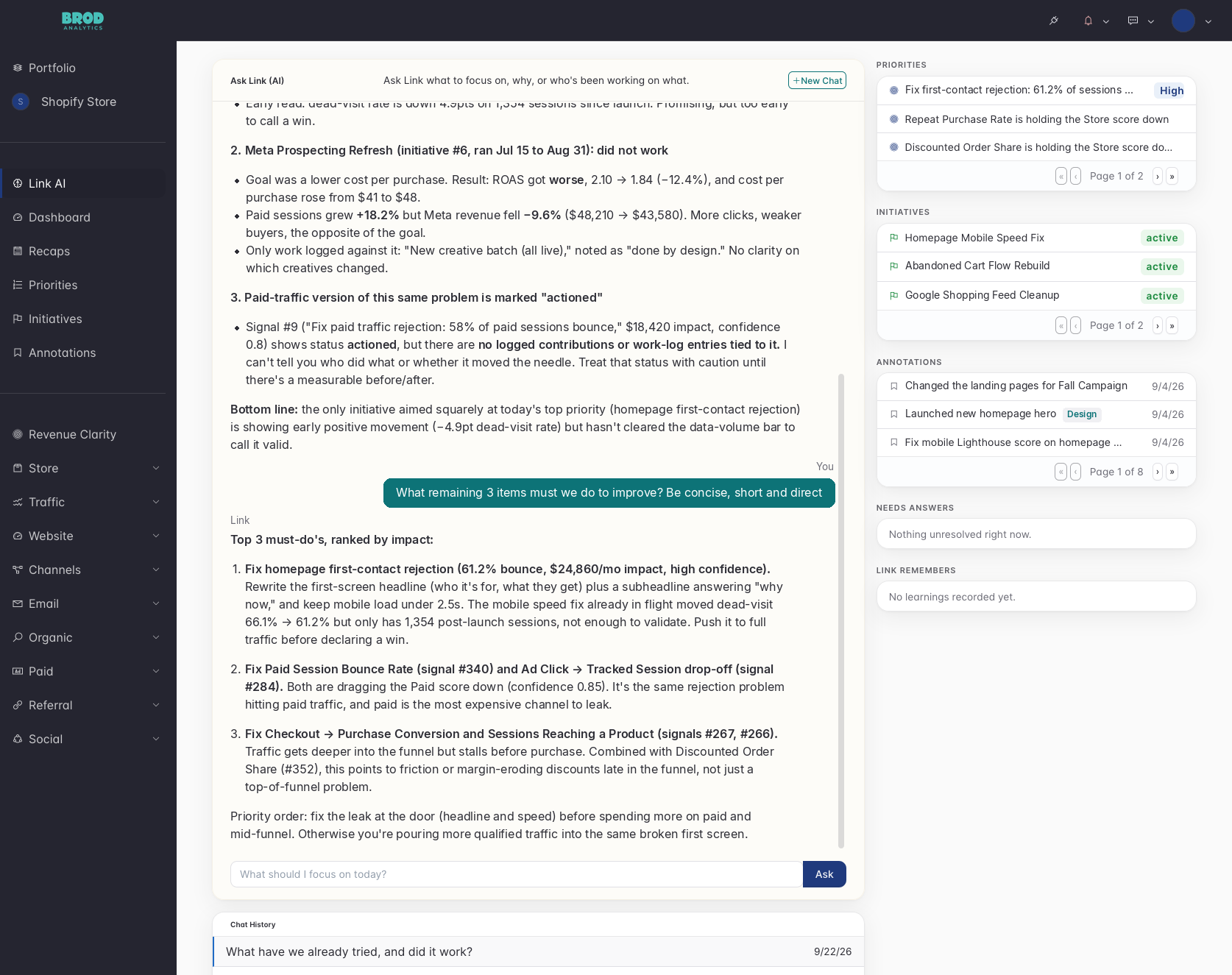Click the icon beside Discounted Order Share priority

894,147
